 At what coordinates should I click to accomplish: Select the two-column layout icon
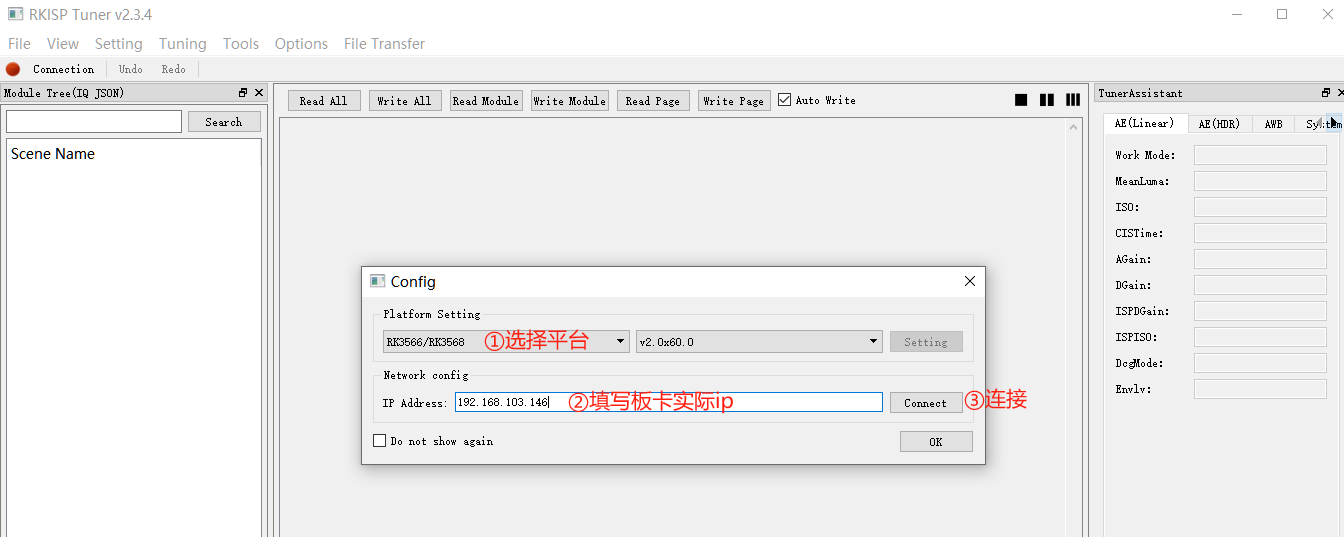click(x=1047, y=100)
